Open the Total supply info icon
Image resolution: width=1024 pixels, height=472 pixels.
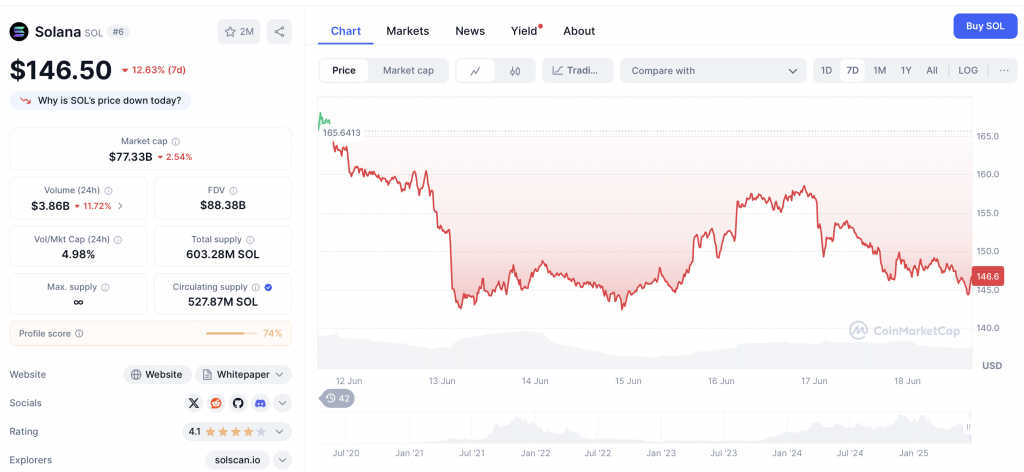point(250,240)
